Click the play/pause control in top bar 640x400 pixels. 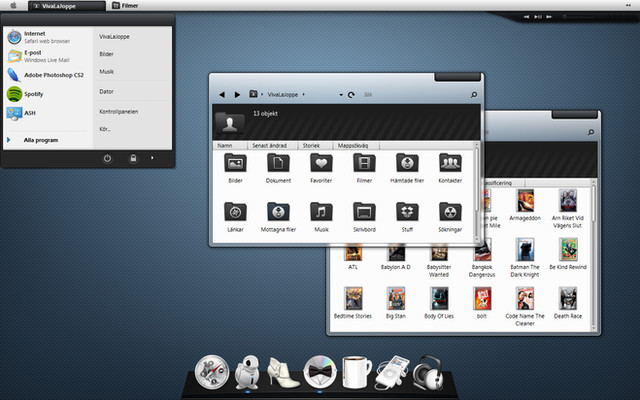click(x=538, y=17)
